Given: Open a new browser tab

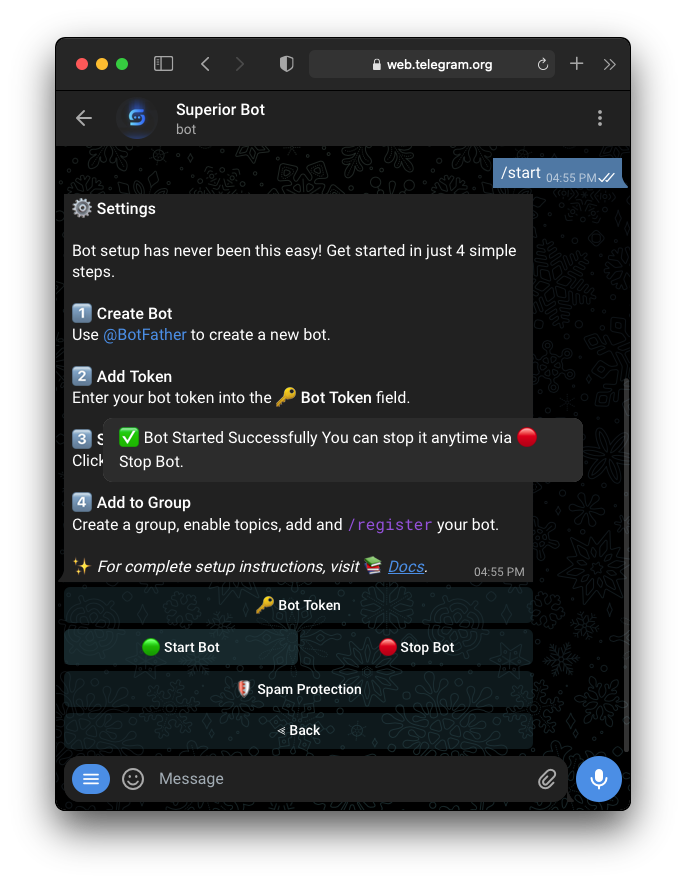Looking at the screenshot, I should 576,64.
